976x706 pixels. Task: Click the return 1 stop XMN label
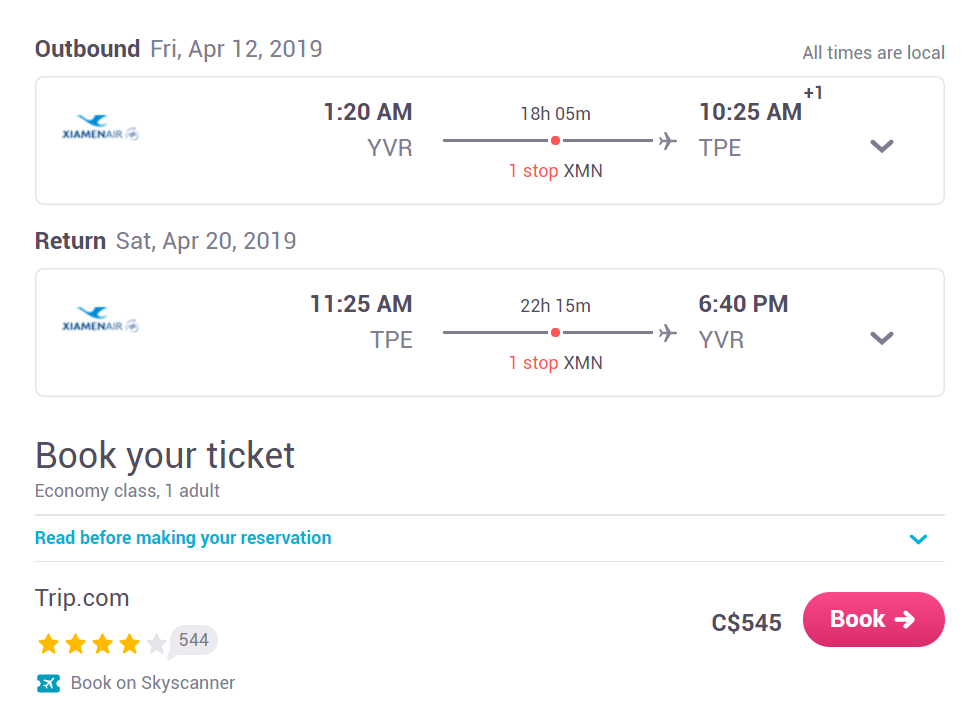(x=555, y=362)
